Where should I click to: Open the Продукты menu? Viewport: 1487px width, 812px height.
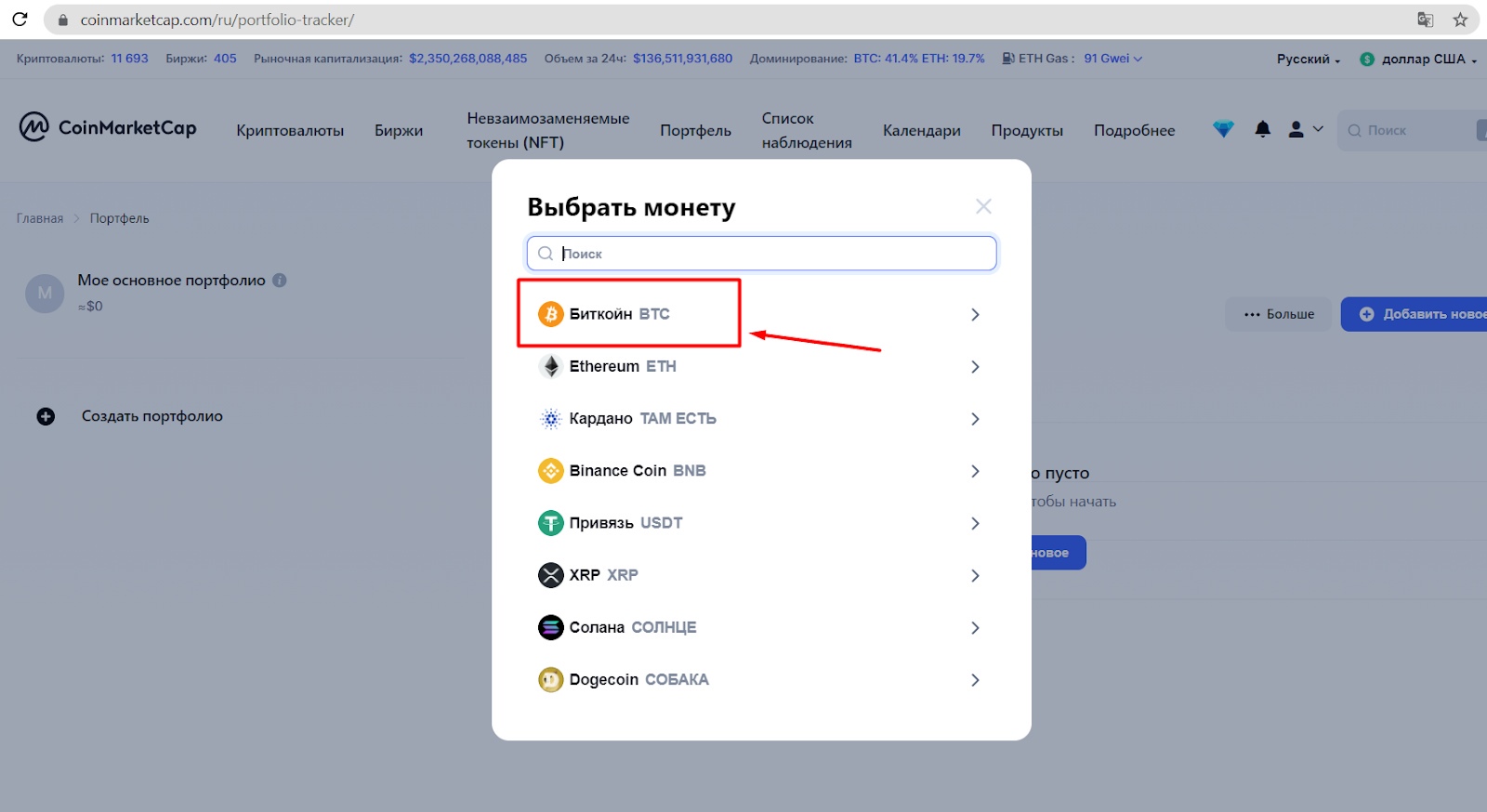(1027, 130)
